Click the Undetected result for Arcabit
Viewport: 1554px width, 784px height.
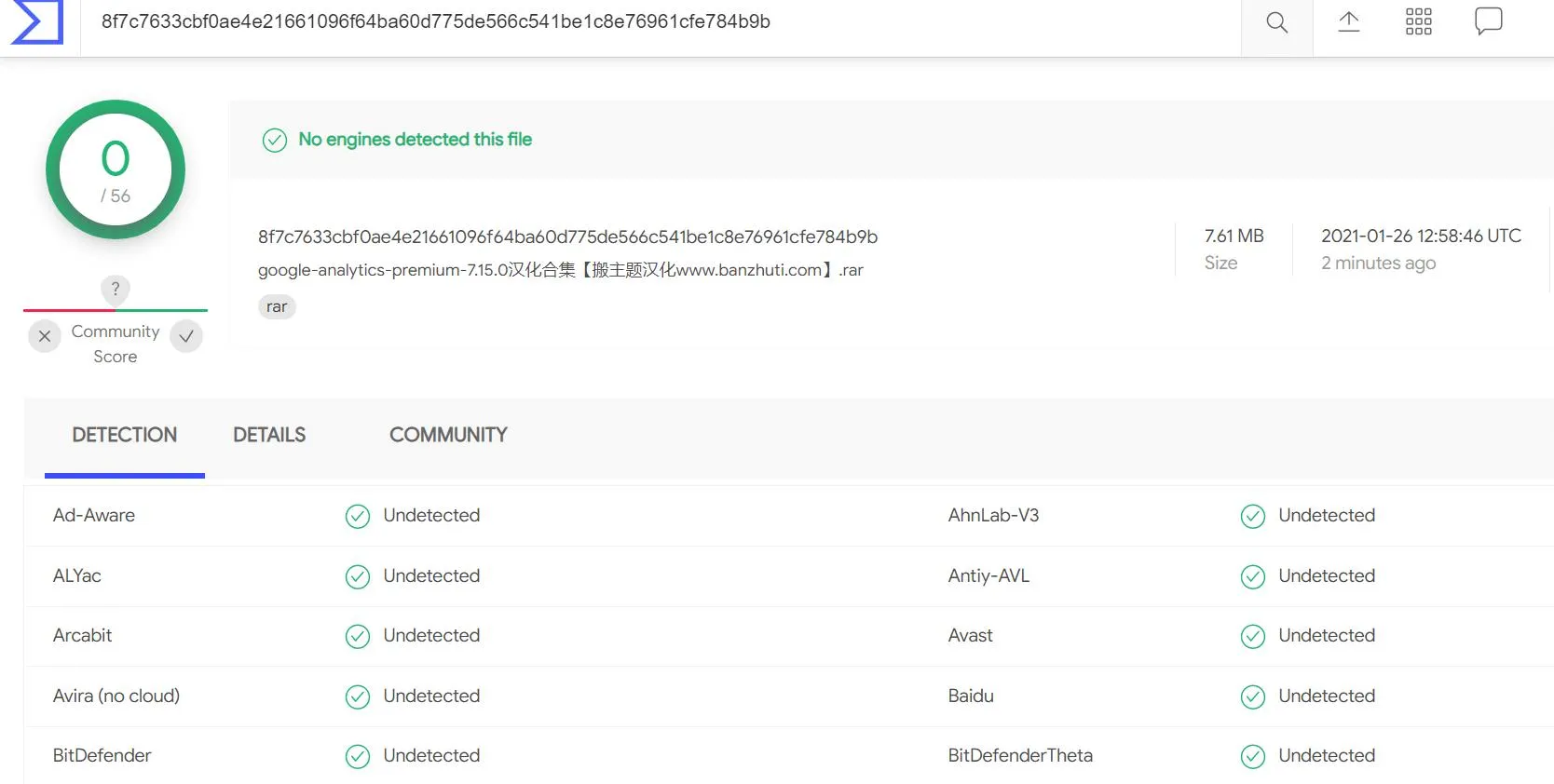click(x=431, y=635)
